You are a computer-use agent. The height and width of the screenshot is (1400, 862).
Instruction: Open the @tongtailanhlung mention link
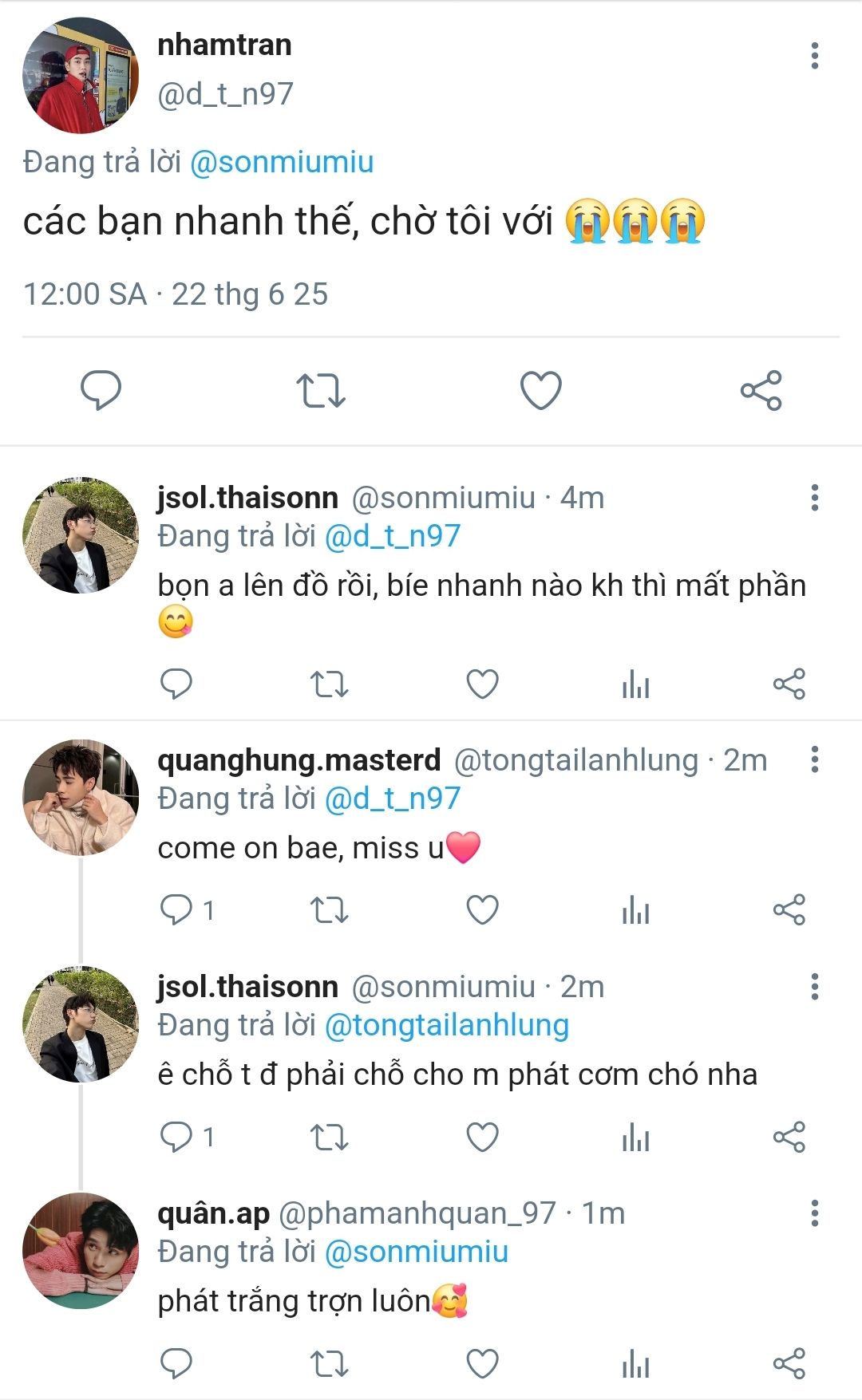pos(447,1025)
